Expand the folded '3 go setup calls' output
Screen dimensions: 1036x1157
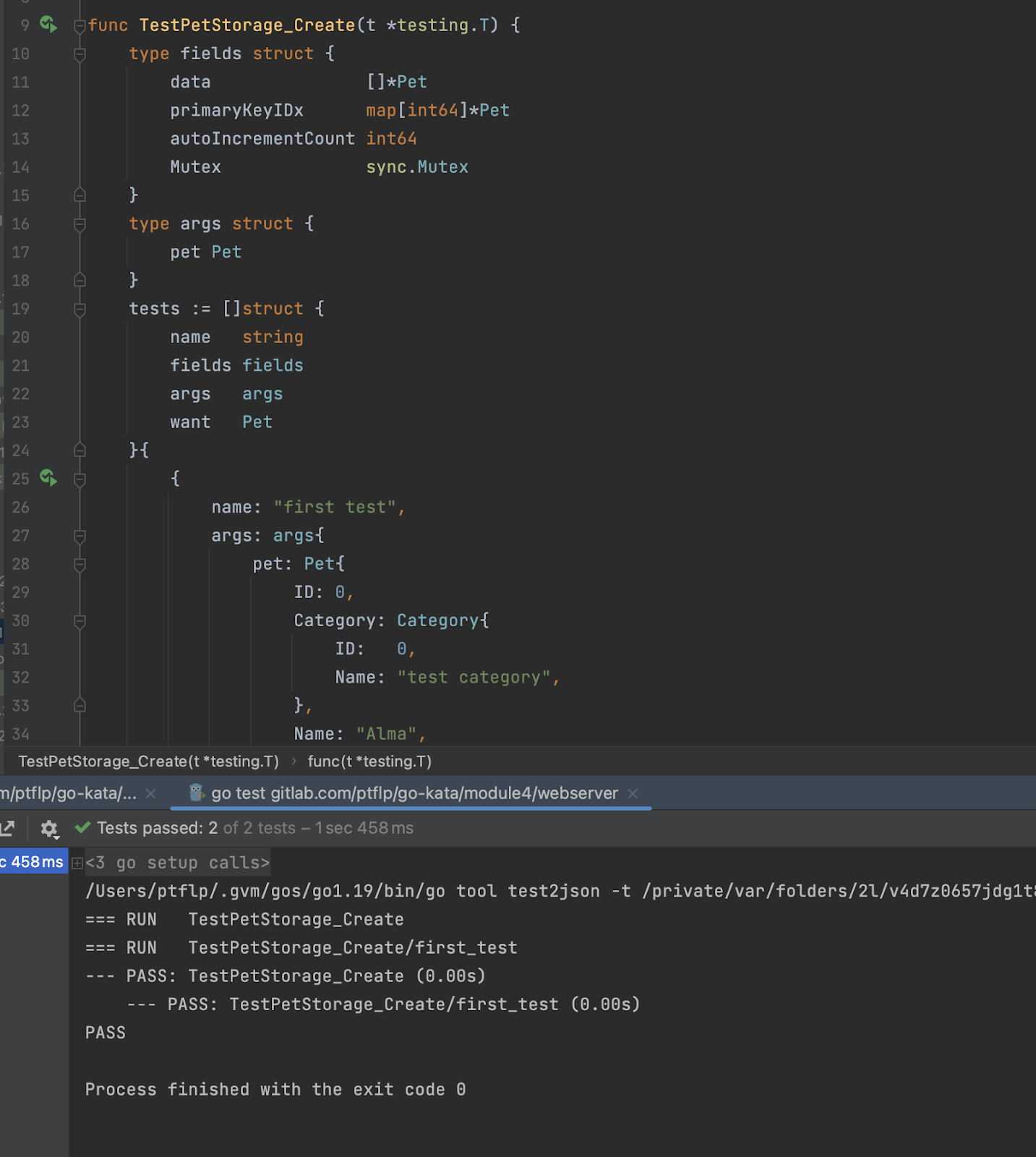point(77,863)
